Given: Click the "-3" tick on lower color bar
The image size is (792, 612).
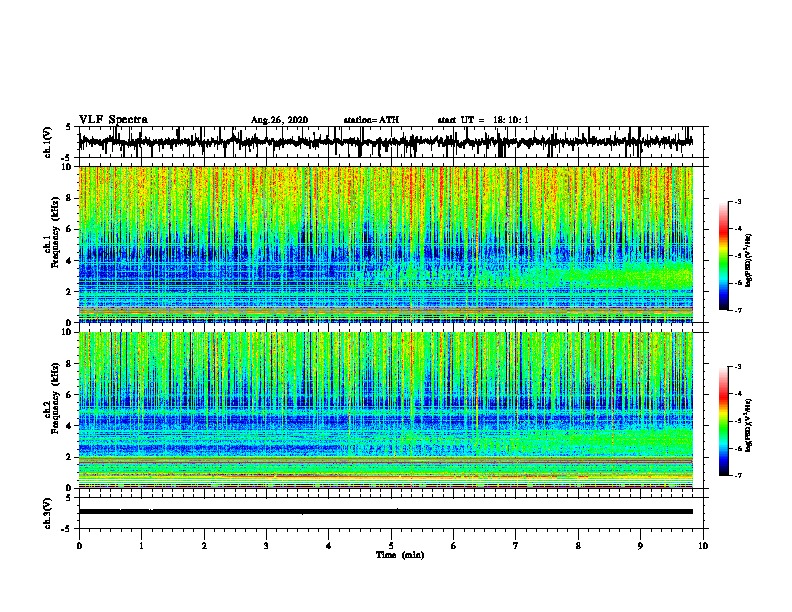Looking at the screenshot, I should [737, 367].
